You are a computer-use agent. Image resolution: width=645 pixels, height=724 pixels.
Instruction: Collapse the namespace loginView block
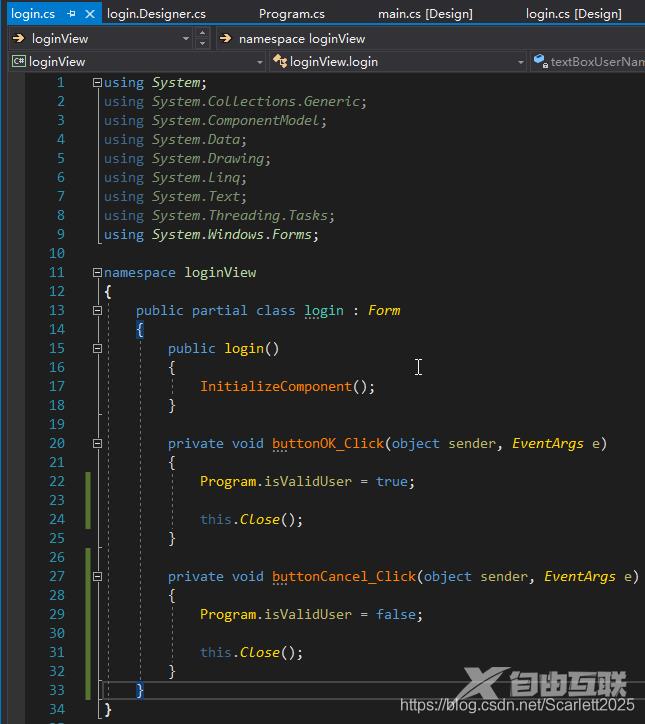[97, 272]
